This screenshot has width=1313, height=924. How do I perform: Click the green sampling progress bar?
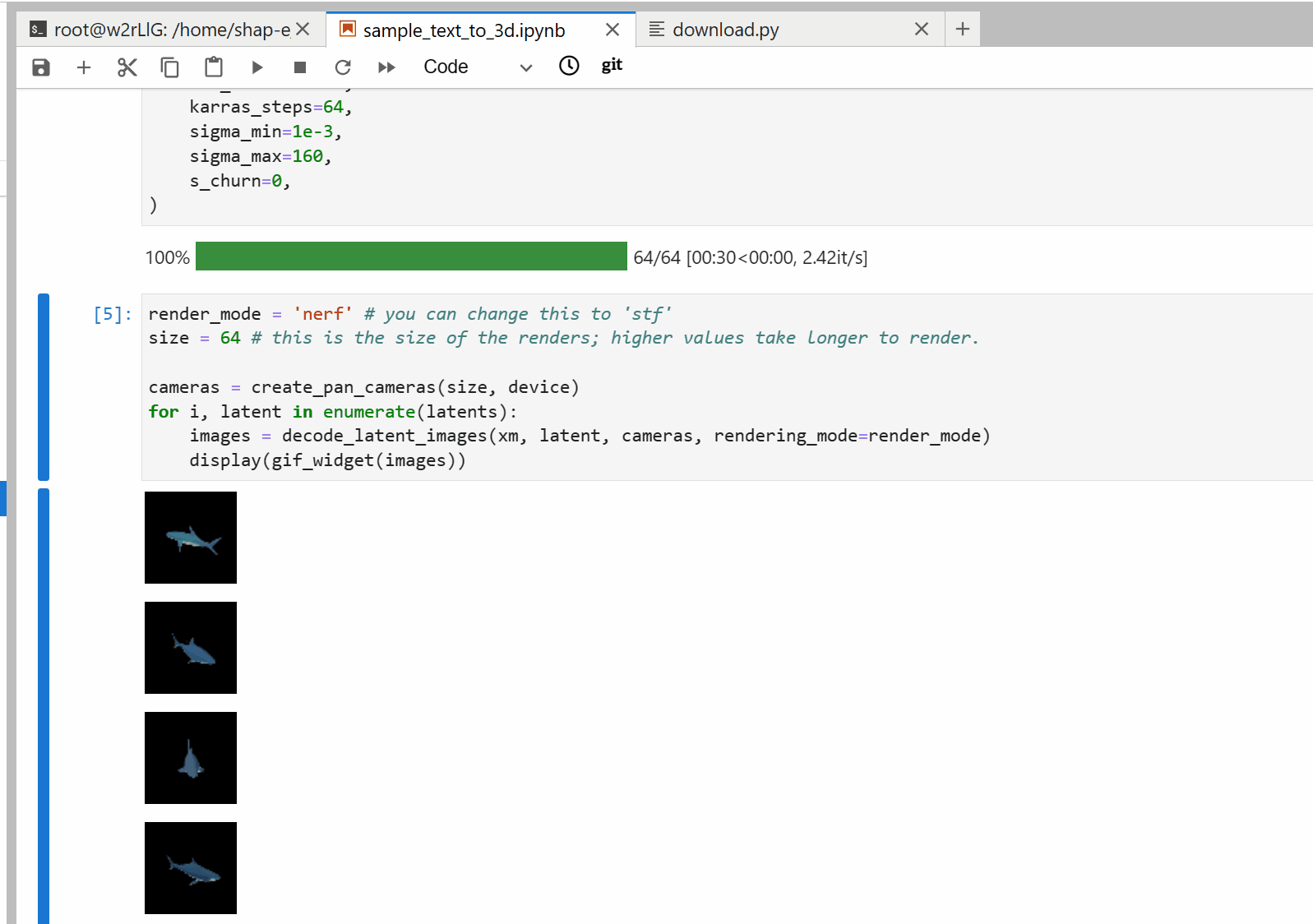pos(411,256)
